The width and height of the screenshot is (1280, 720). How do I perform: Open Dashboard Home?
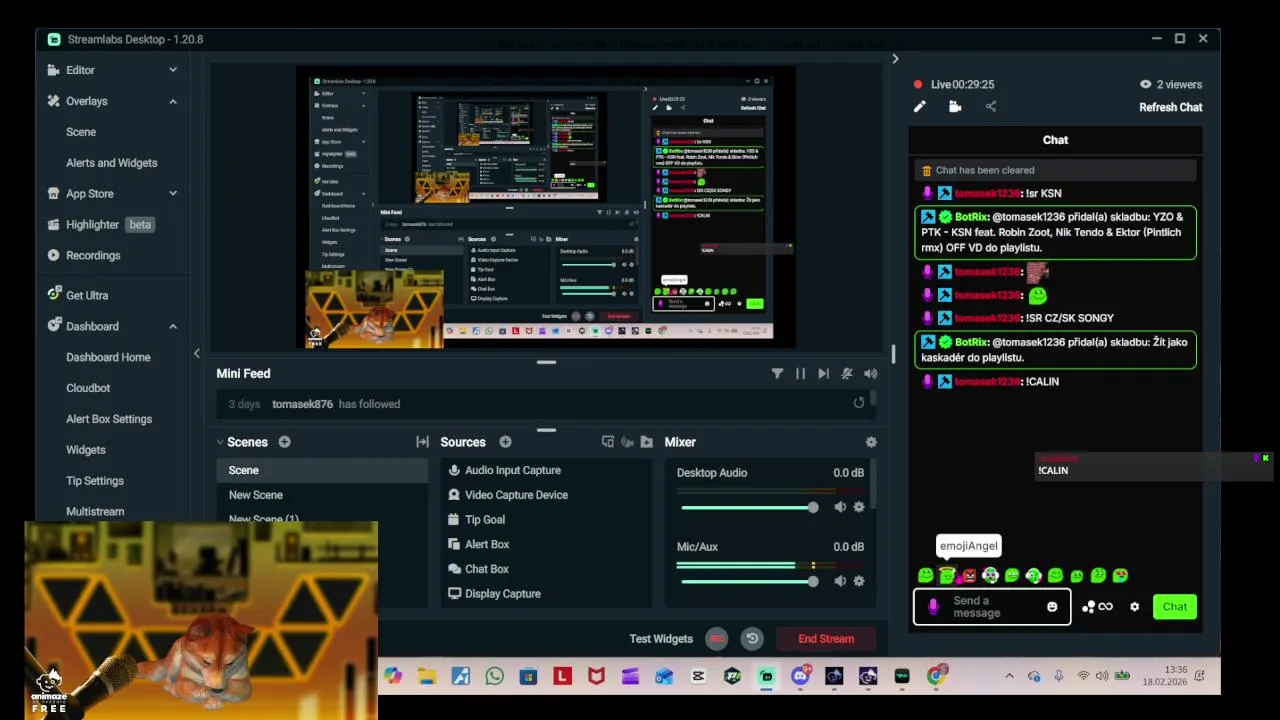[108, 357]
